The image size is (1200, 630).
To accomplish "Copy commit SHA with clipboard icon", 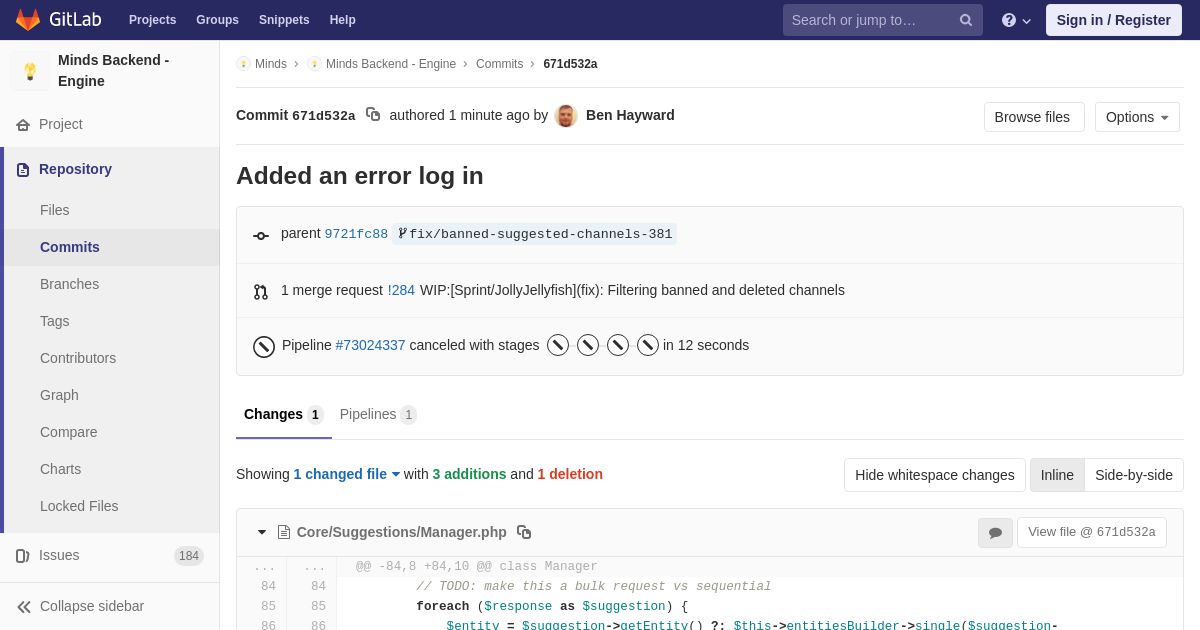I will click(373, 115).
